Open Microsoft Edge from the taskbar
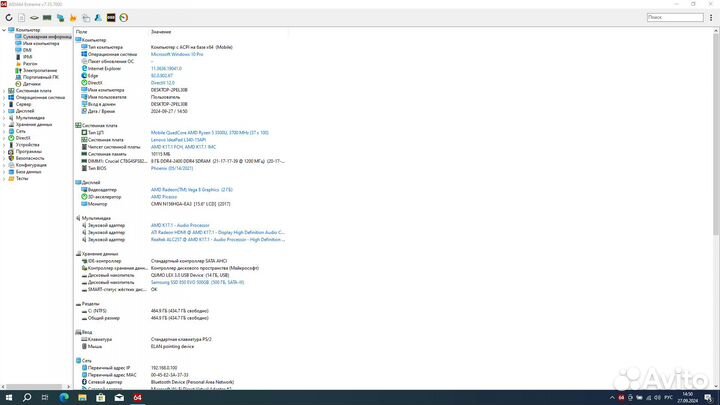The image size is (720, 405). pos(64,398)
